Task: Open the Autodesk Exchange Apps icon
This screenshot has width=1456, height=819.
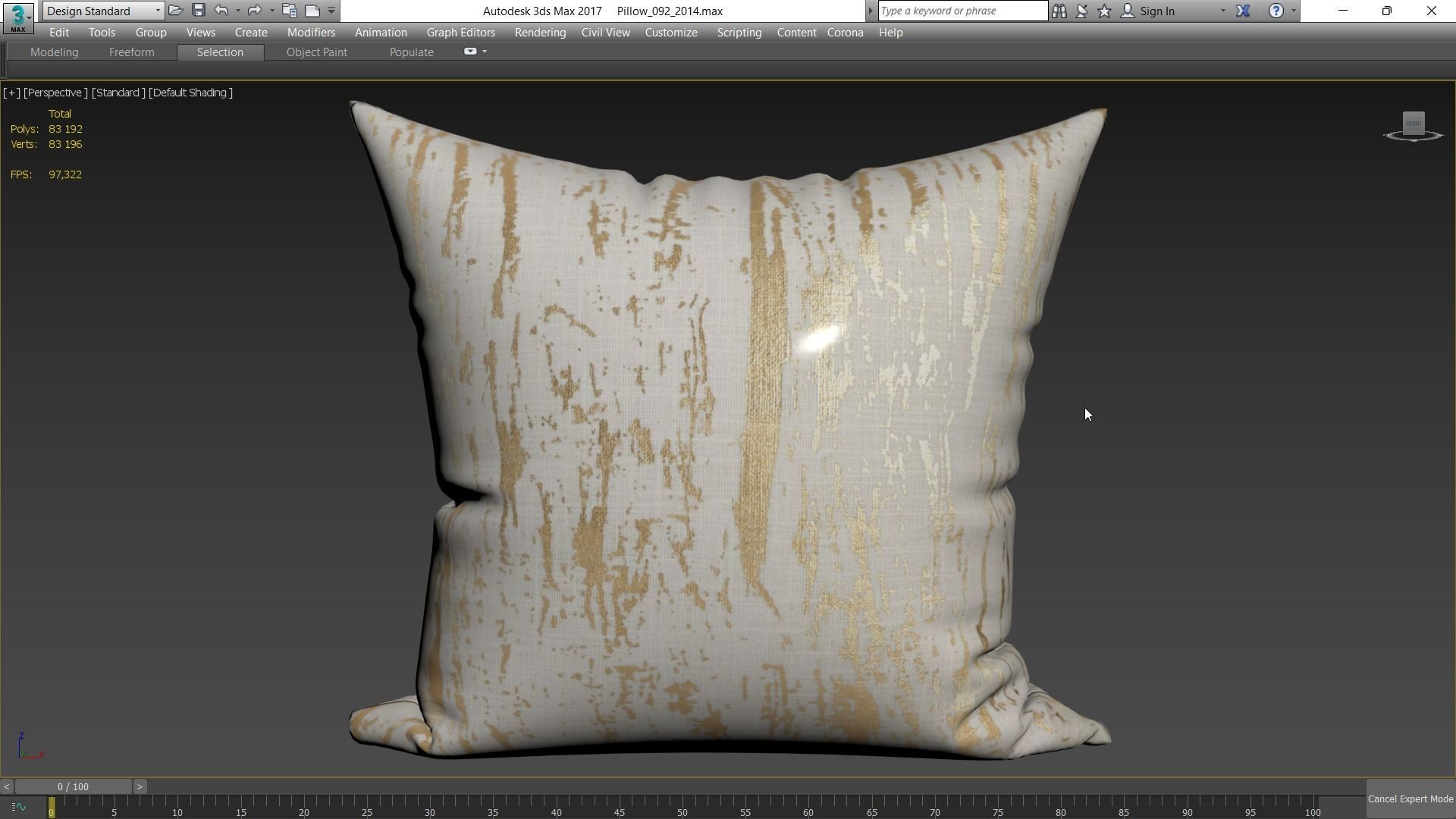Action: click(1243, 11)
